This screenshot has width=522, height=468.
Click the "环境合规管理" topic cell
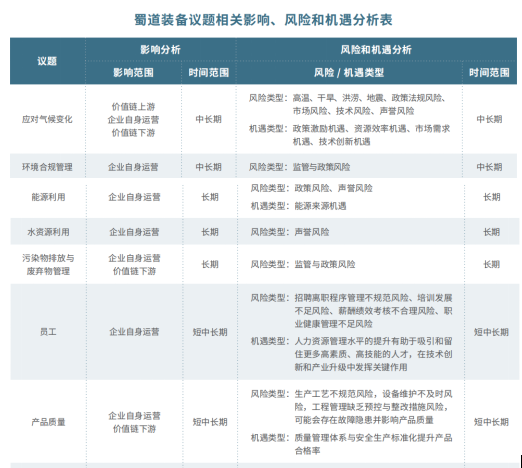[47, 167]
